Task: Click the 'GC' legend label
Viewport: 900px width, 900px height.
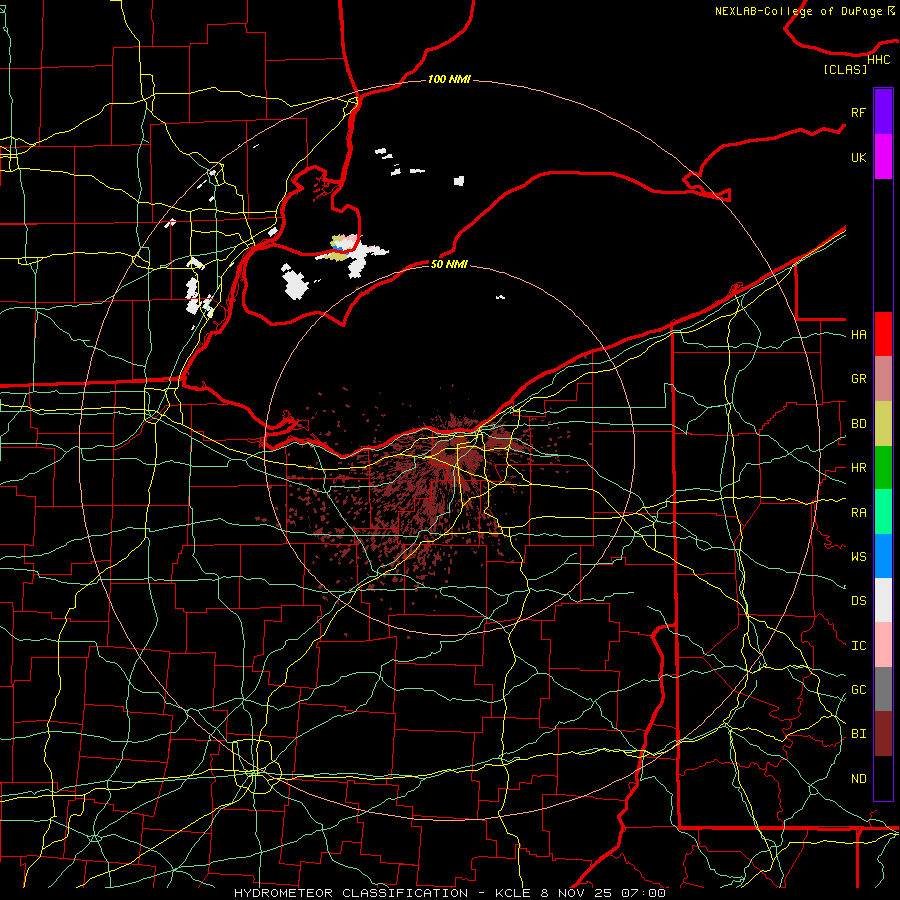Action: 859,690
